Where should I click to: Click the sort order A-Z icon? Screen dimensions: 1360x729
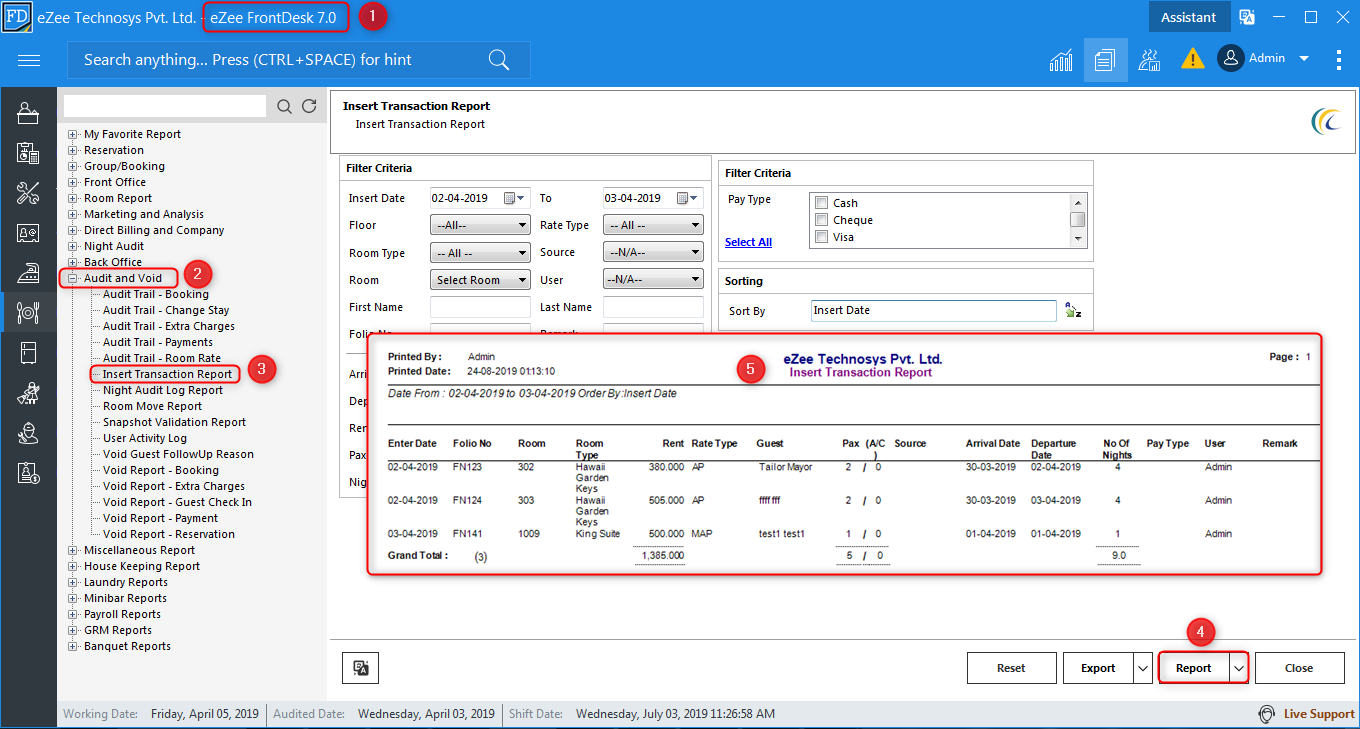coord(1073,311)
